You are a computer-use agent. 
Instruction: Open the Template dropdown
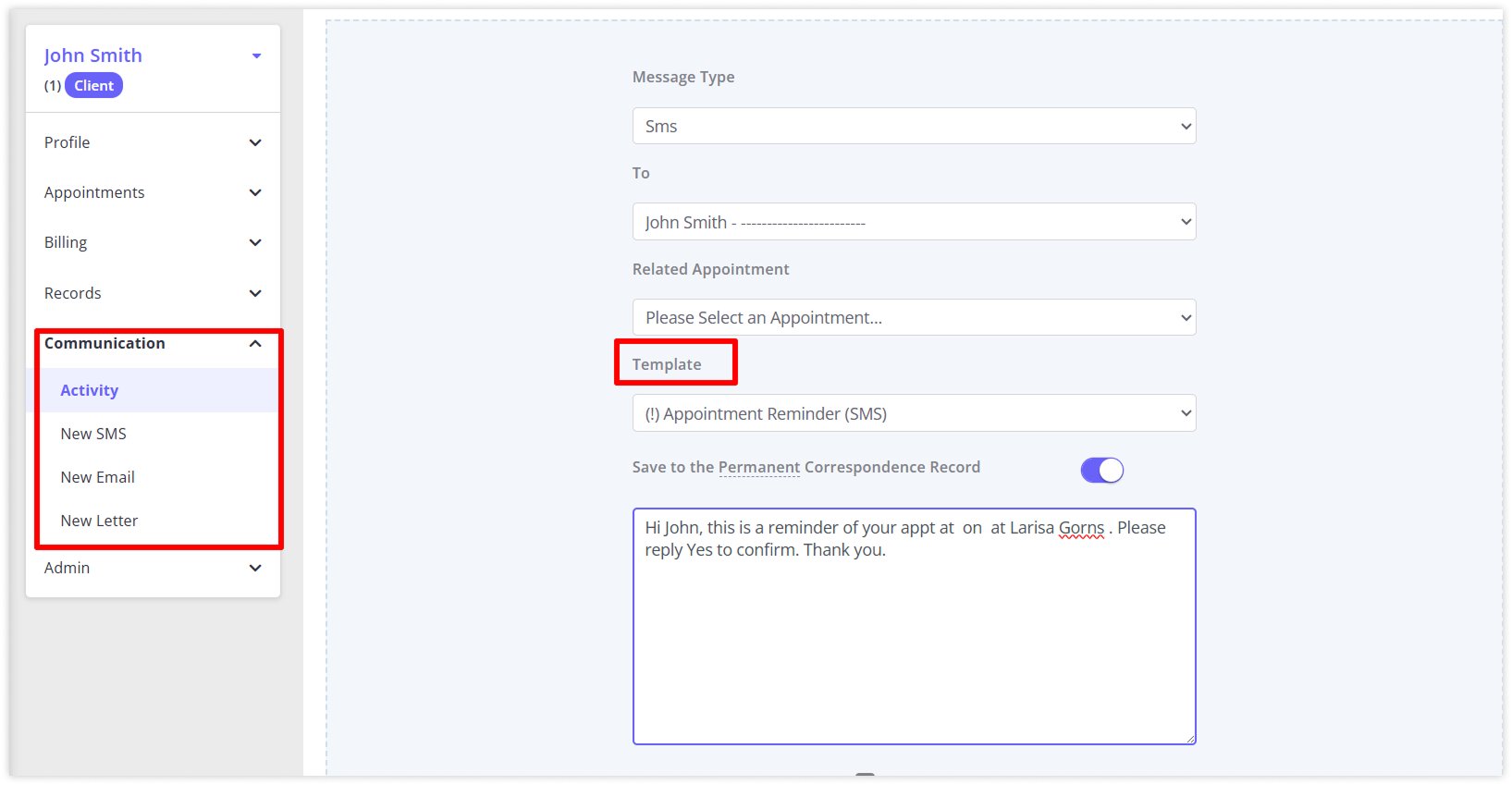[914, 413]
